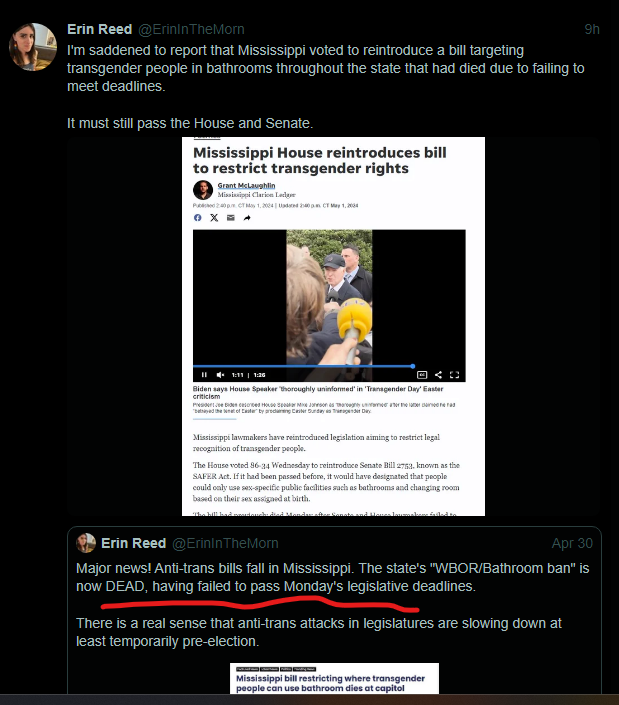619x705 pixels.
Task: Open quoted tweet's Apr 30 timestamp
Action: [x=572, y=543]
